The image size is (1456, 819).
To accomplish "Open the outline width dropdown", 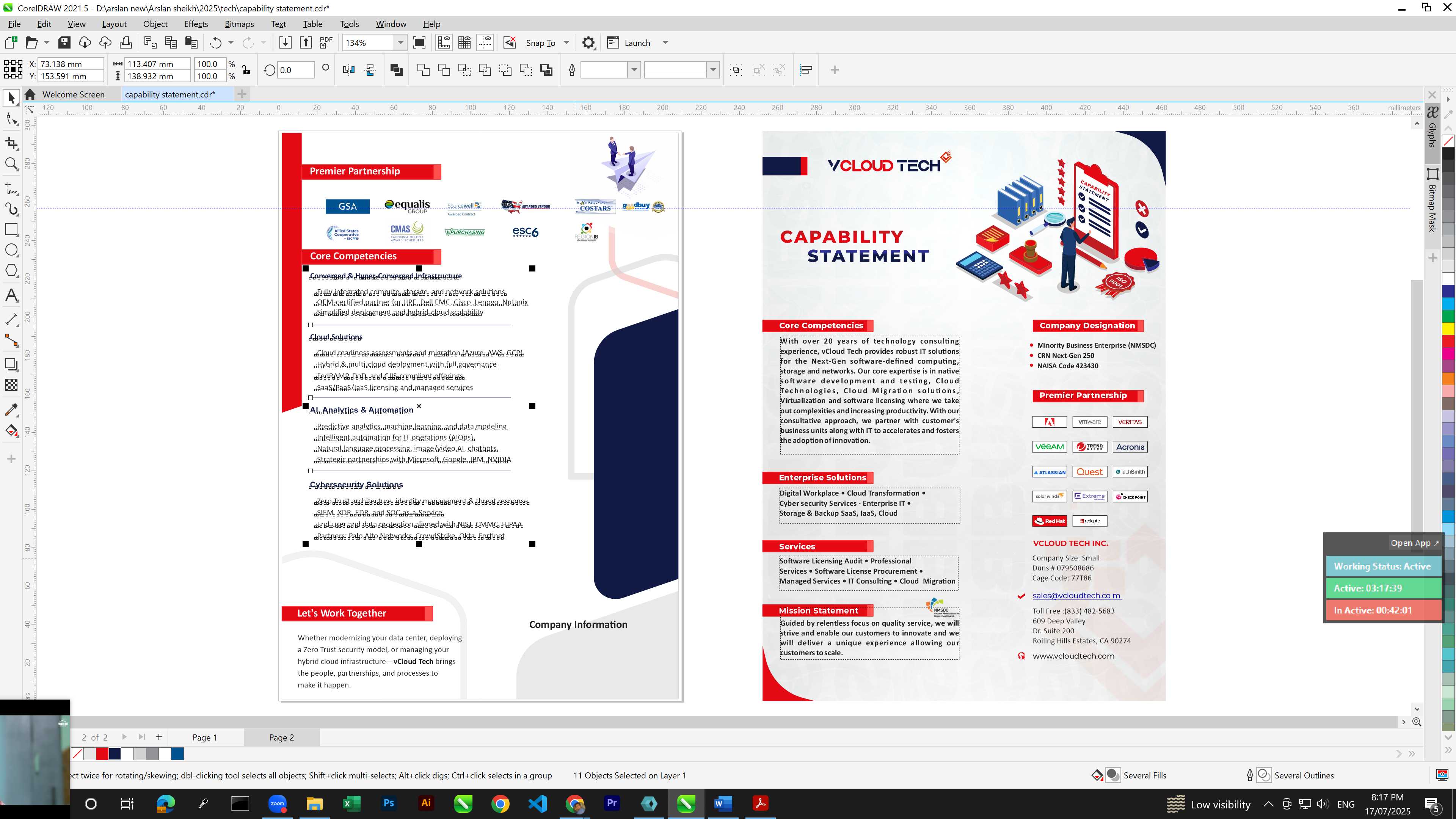I will (634, 70).
